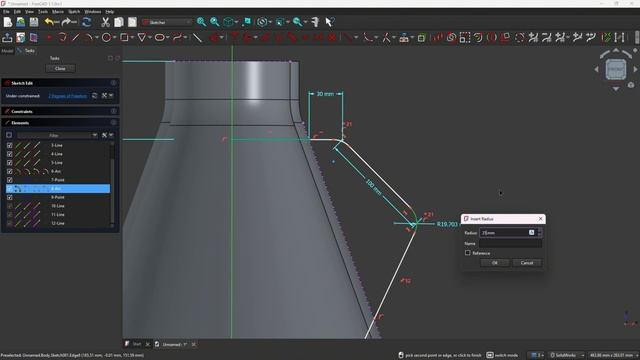Click the Fit Selection zoom icon
Image resolution: width=640 pixels, height=360 pixels.
(215, 22)
